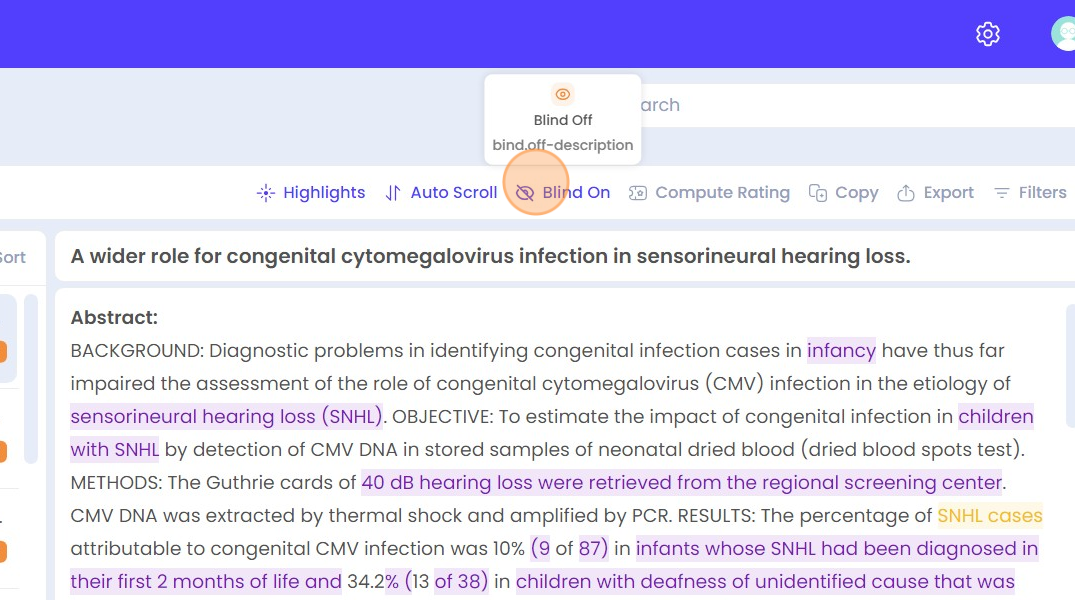Open the user avatar profile

click(x=1063, y=34)
